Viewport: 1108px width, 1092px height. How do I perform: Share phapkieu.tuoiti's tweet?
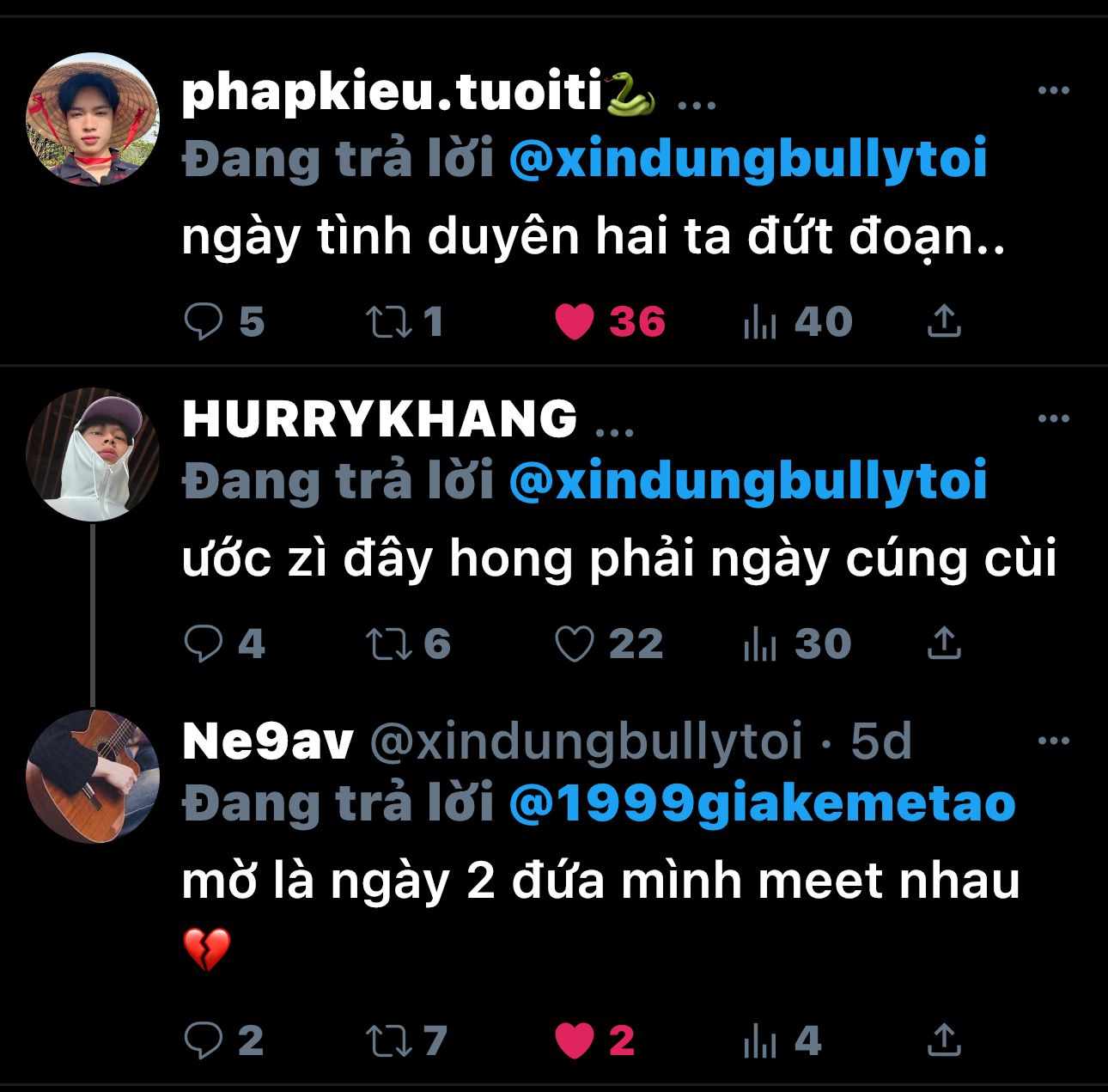[x=944, y=321]
